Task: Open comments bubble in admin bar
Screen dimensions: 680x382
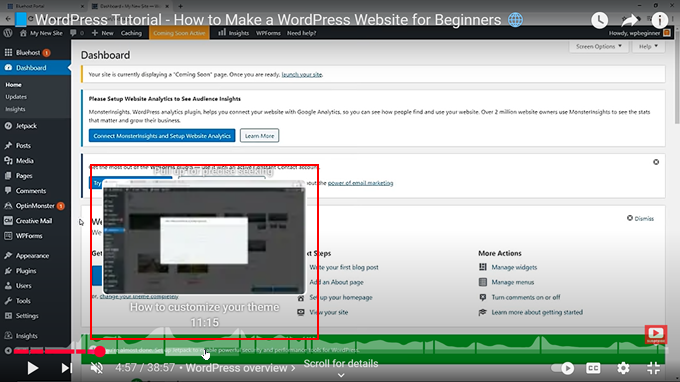Action: [77, 33]
